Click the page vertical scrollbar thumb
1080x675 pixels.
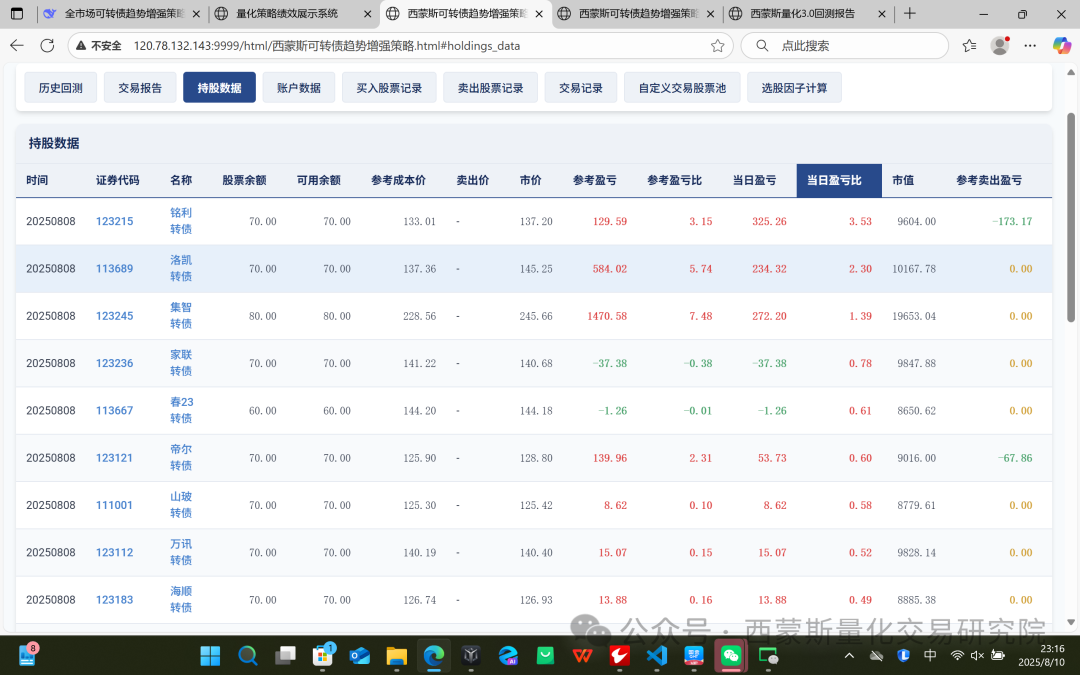point(1071,216)
